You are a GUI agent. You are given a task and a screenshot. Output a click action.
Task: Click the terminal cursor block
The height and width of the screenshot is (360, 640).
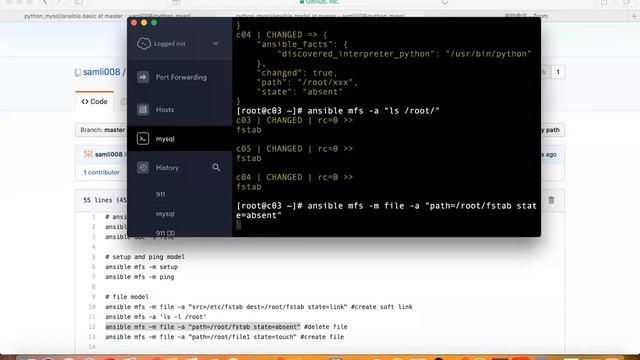click(238, 225)
